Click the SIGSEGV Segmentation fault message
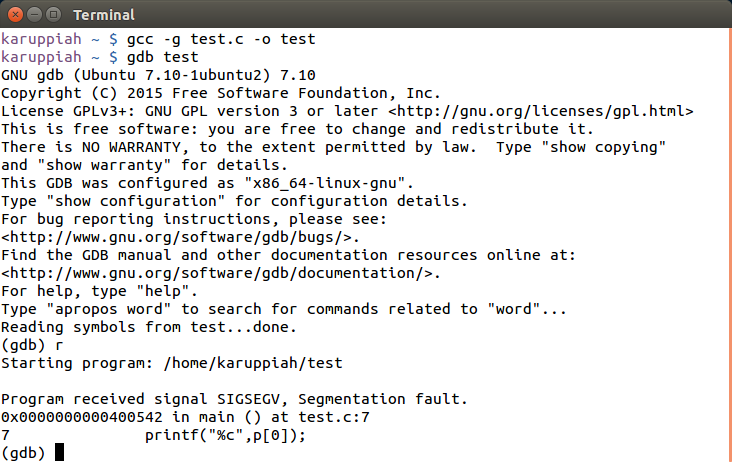Screen dimensions: 732x462 pos(232,399)
